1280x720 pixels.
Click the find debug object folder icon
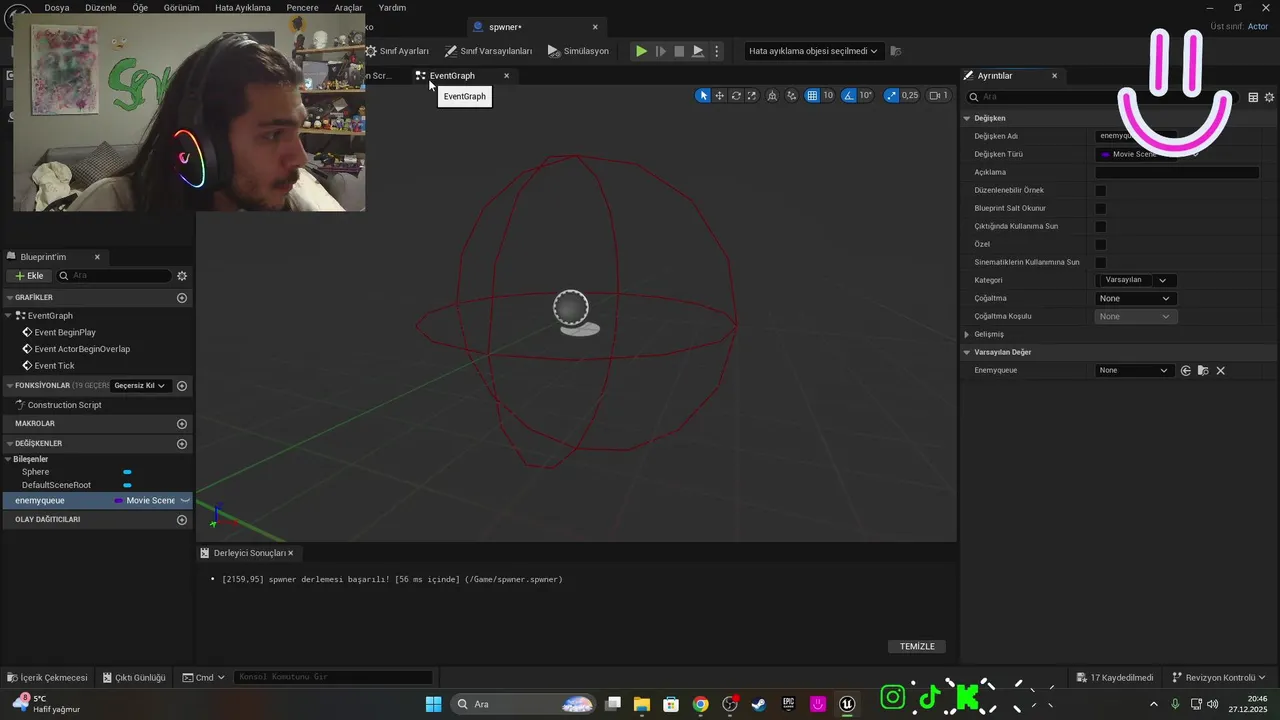coord(896,51)
